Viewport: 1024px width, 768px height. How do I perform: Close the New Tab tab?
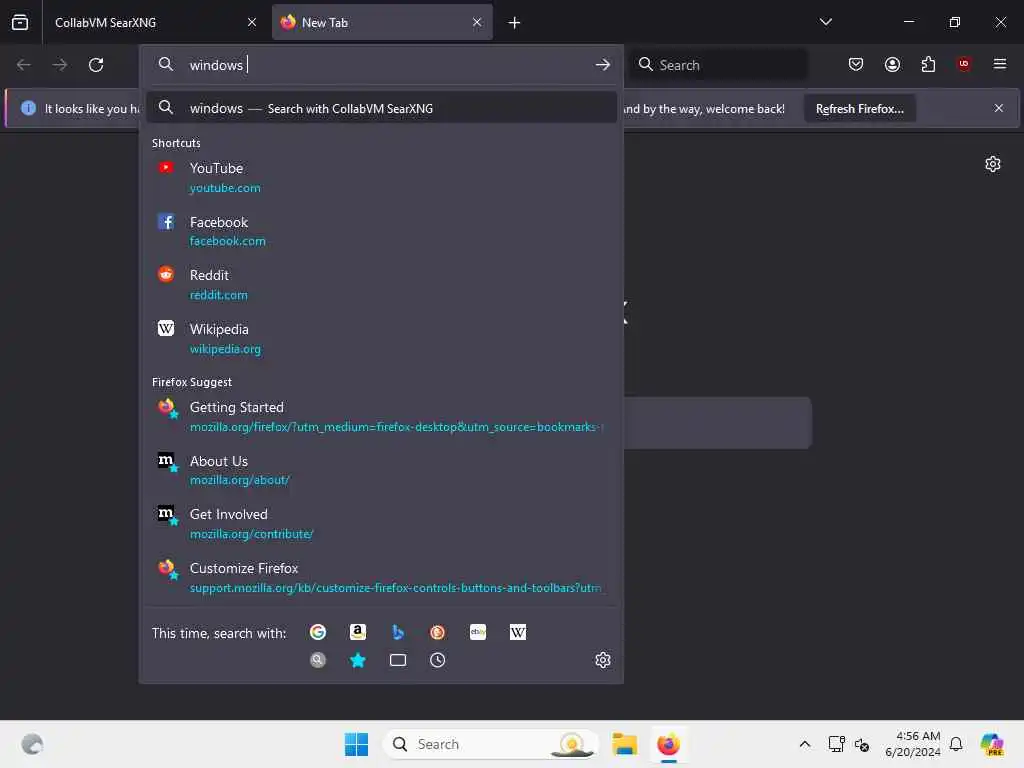tap(477, 23)
